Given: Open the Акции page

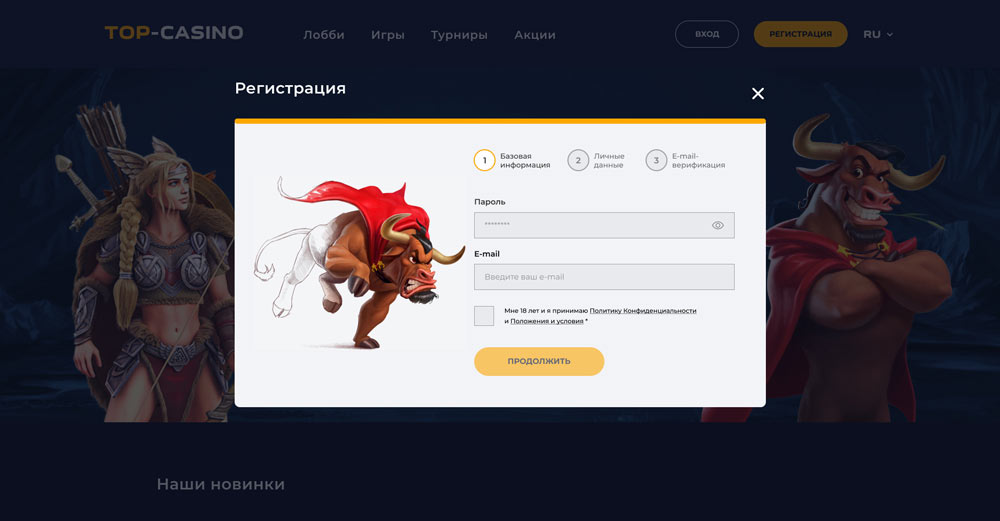Looking at the screenshot, I should point(535,35).
